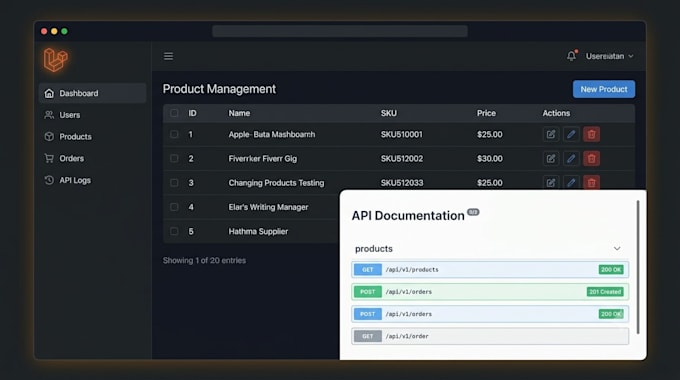Click the yellow minimize window button
Screen dimensions: 680x380
click(54, 31)
